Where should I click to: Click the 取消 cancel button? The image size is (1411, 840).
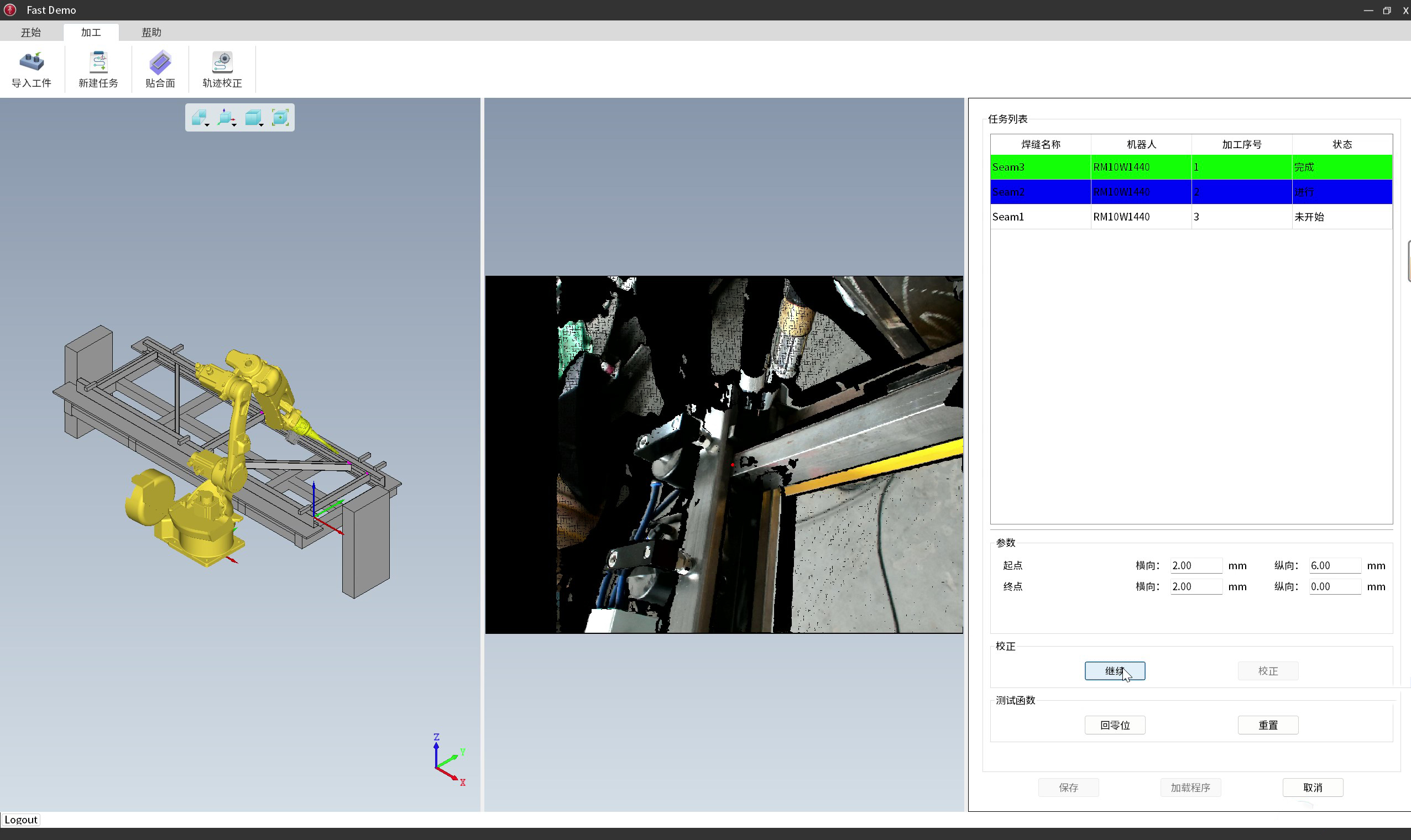pyautogui.click(x=1313, y=788)
